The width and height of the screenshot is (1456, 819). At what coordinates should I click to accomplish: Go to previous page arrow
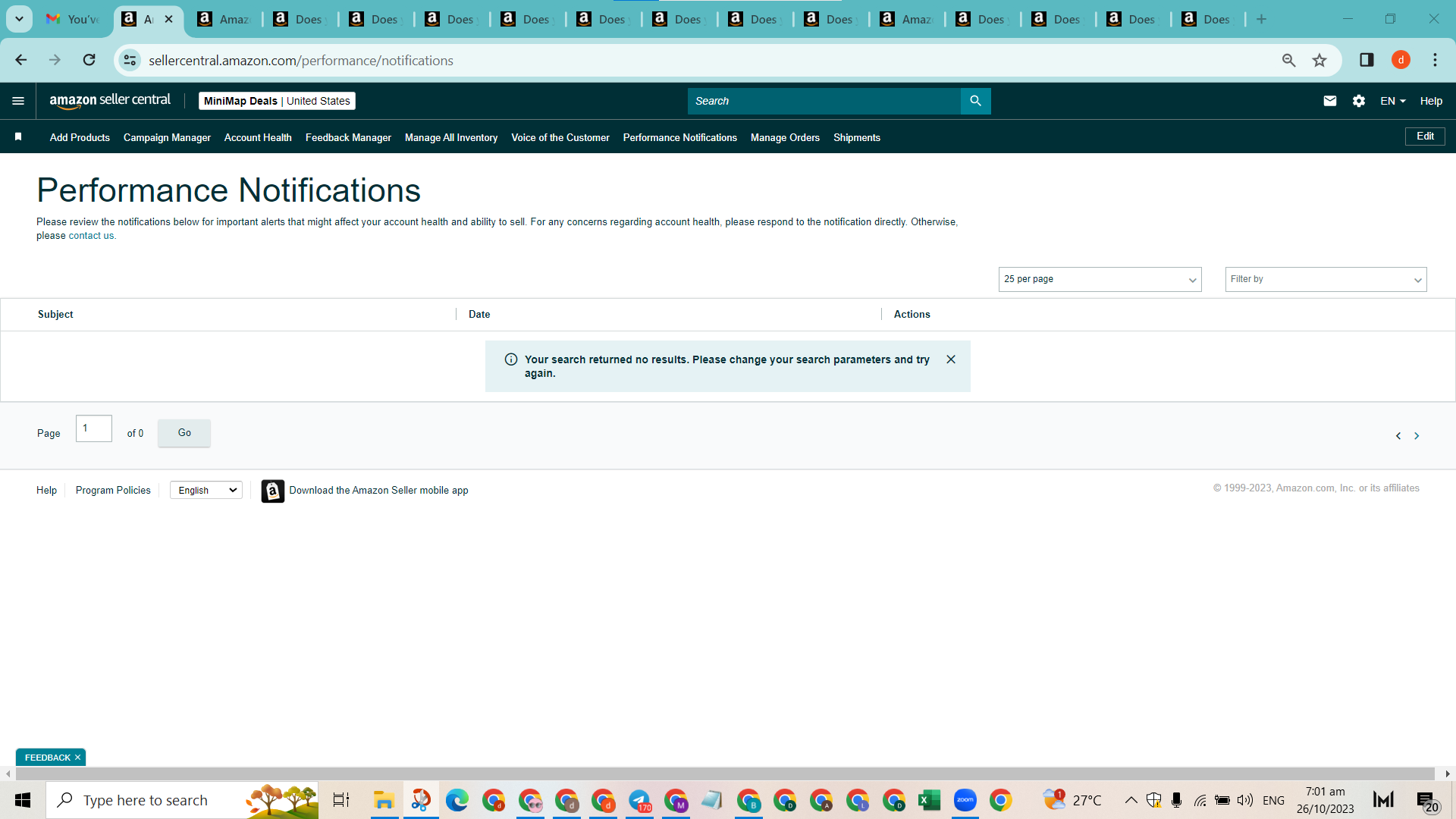pos(1398,436)
